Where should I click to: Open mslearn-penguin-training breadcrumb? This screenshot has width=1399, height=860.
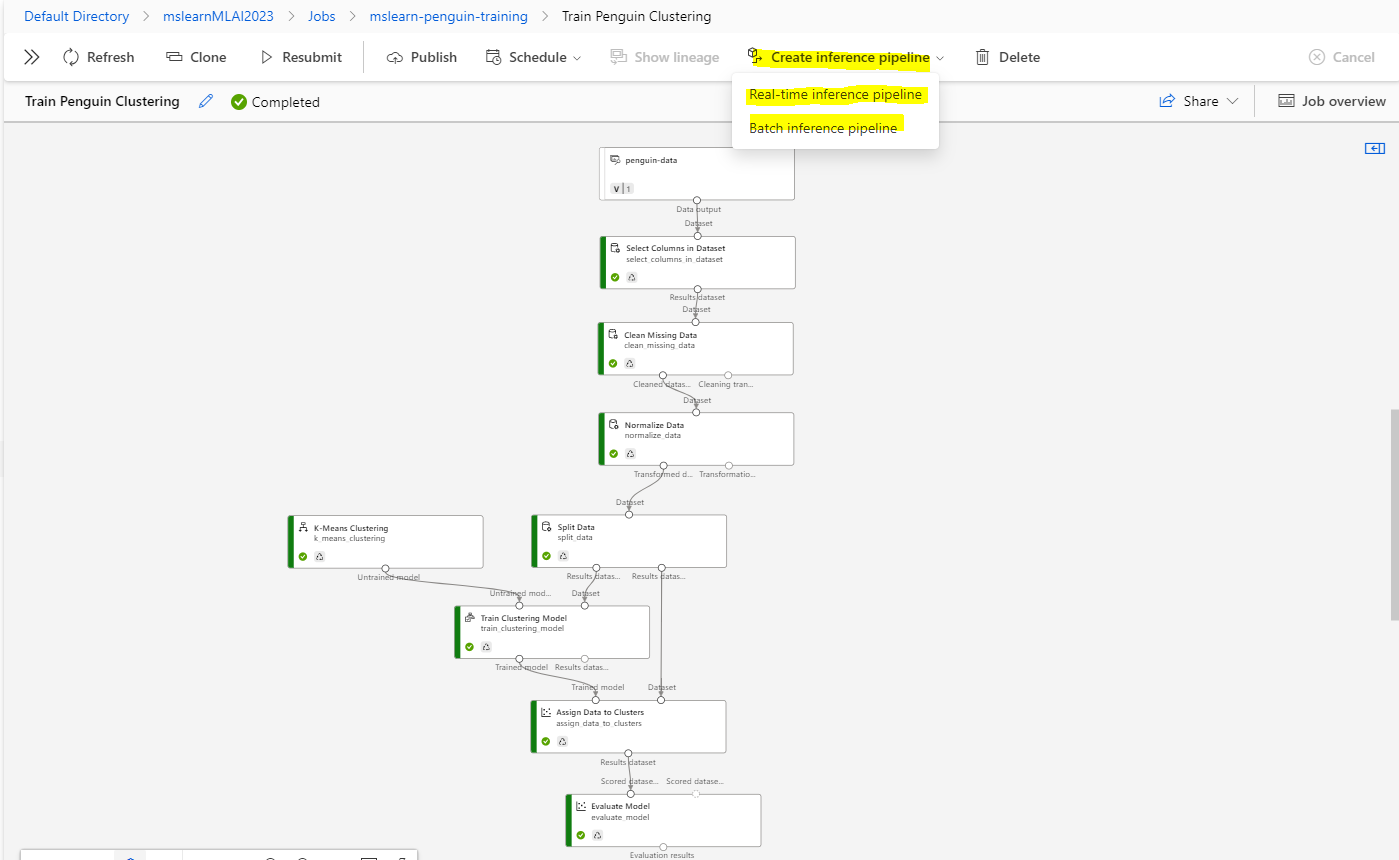(449, 16)
